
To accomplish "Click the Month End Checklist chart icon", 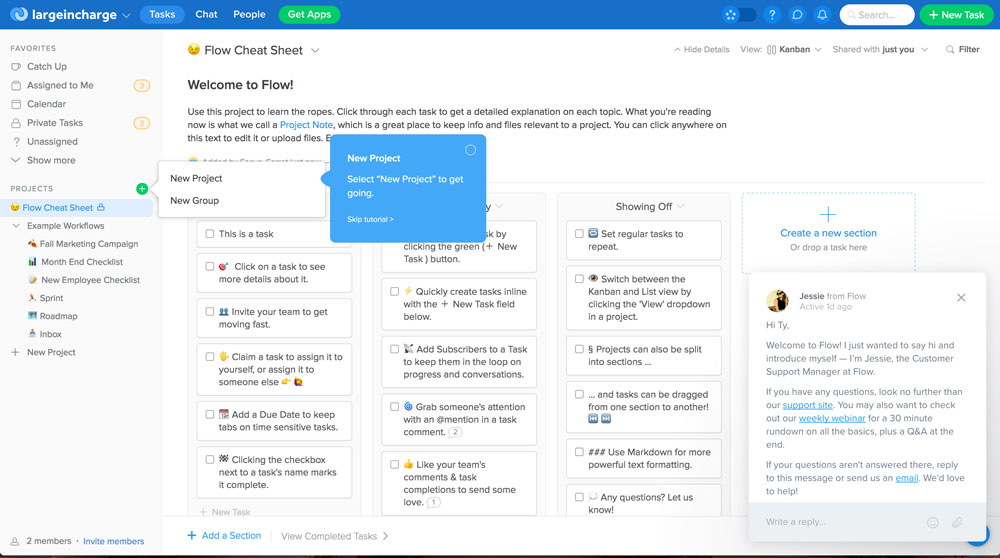I will tap(32, 261).
